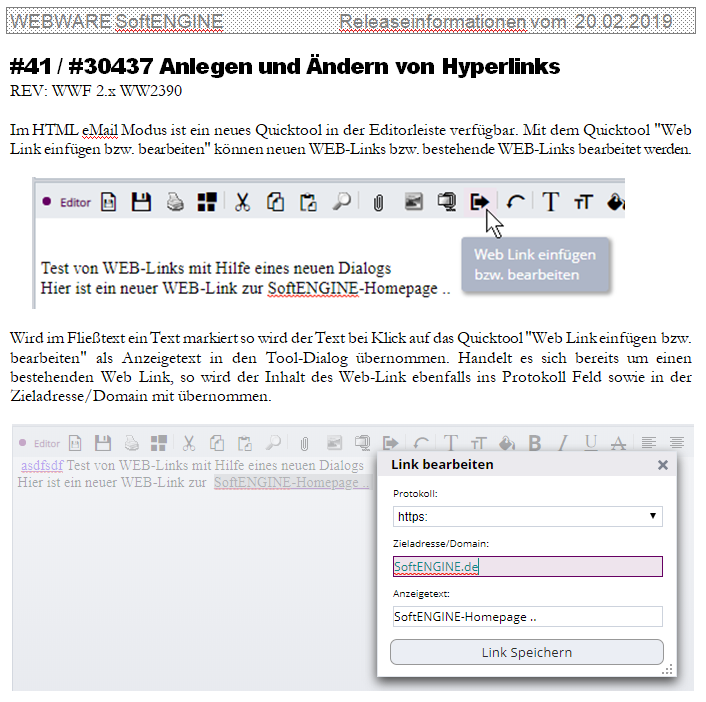Open the Protokoll https: dropdown
This screenshot has height=702, width=706.
click(527, 516)
